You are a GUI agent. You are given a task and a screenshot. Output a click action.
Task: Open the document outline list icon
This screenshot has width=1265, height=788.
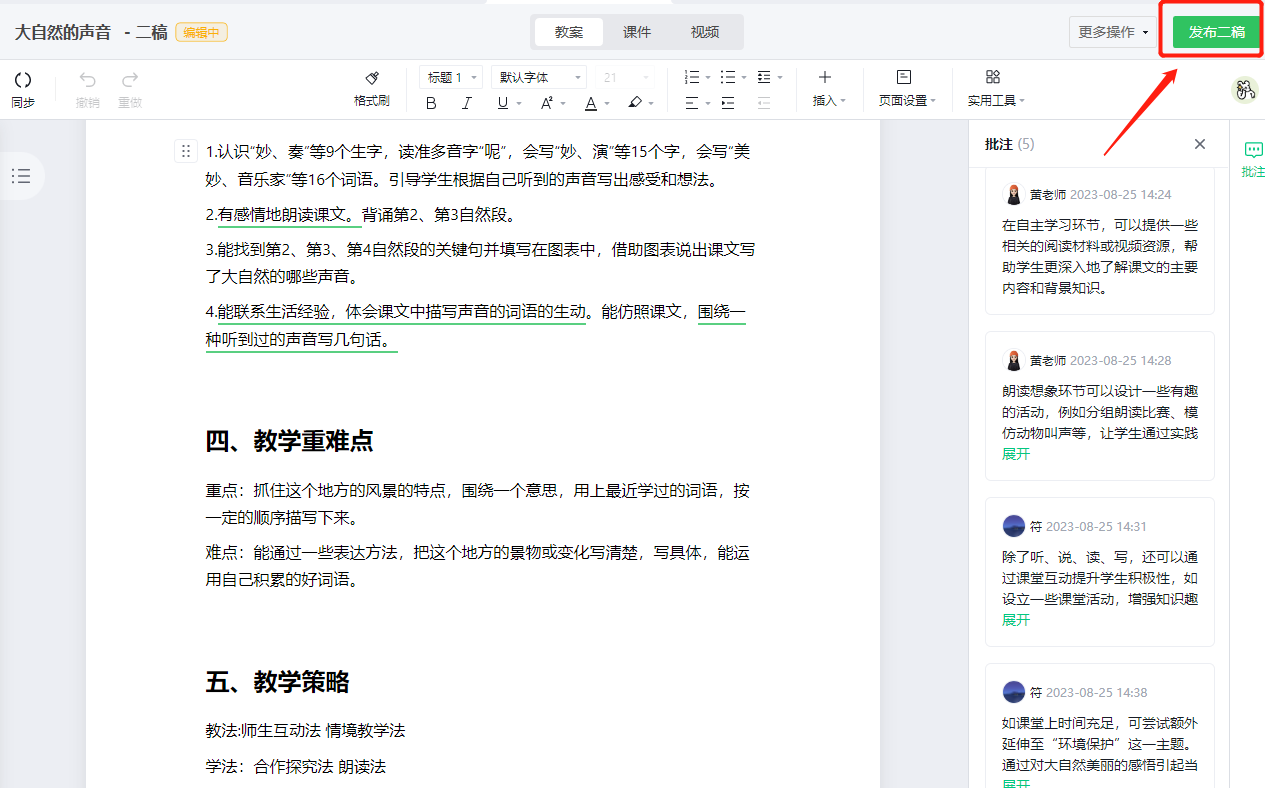point(21,176)
